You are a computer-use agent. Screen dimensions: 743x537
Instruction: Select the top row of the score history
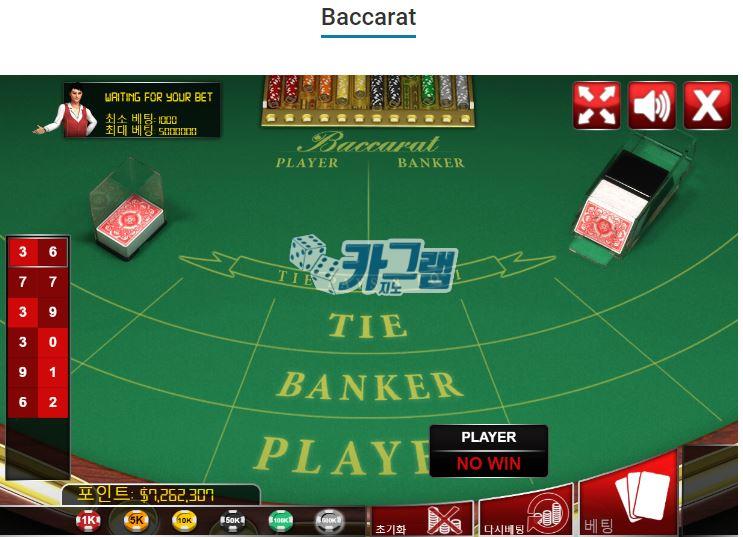38,252
